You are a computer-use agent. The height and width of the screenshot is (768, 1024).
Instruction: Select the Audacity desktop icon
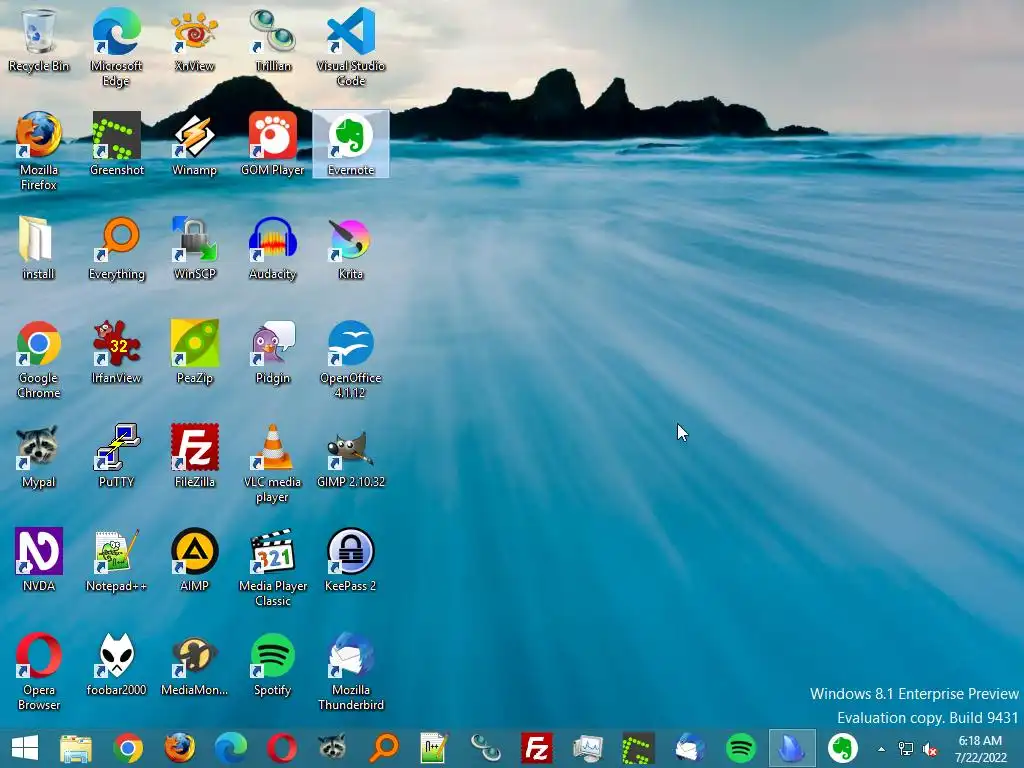click(273, 248)
